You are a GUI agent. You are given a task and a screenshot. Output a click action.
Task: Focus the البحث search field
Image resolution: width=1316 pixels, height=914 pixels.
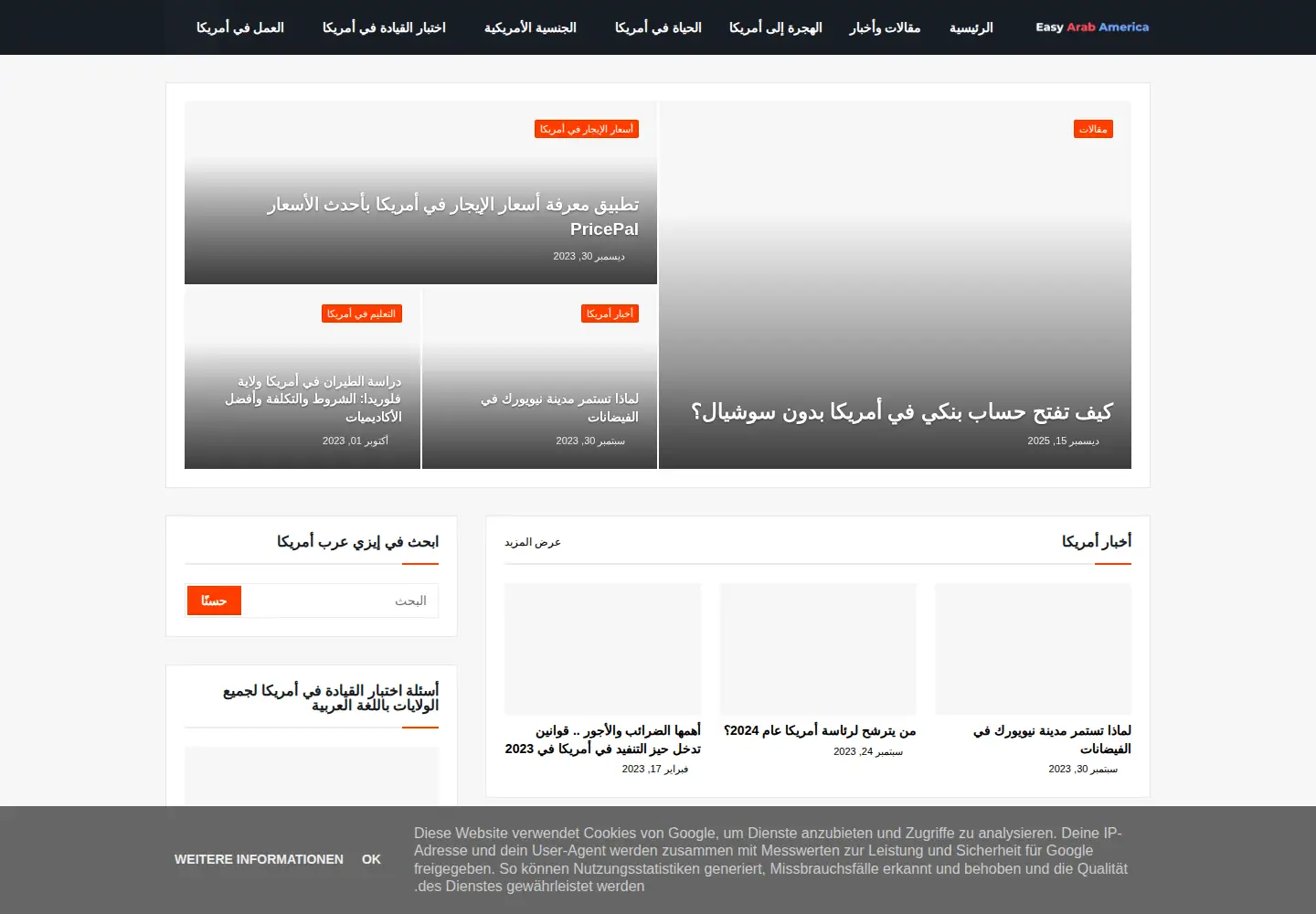339,600
